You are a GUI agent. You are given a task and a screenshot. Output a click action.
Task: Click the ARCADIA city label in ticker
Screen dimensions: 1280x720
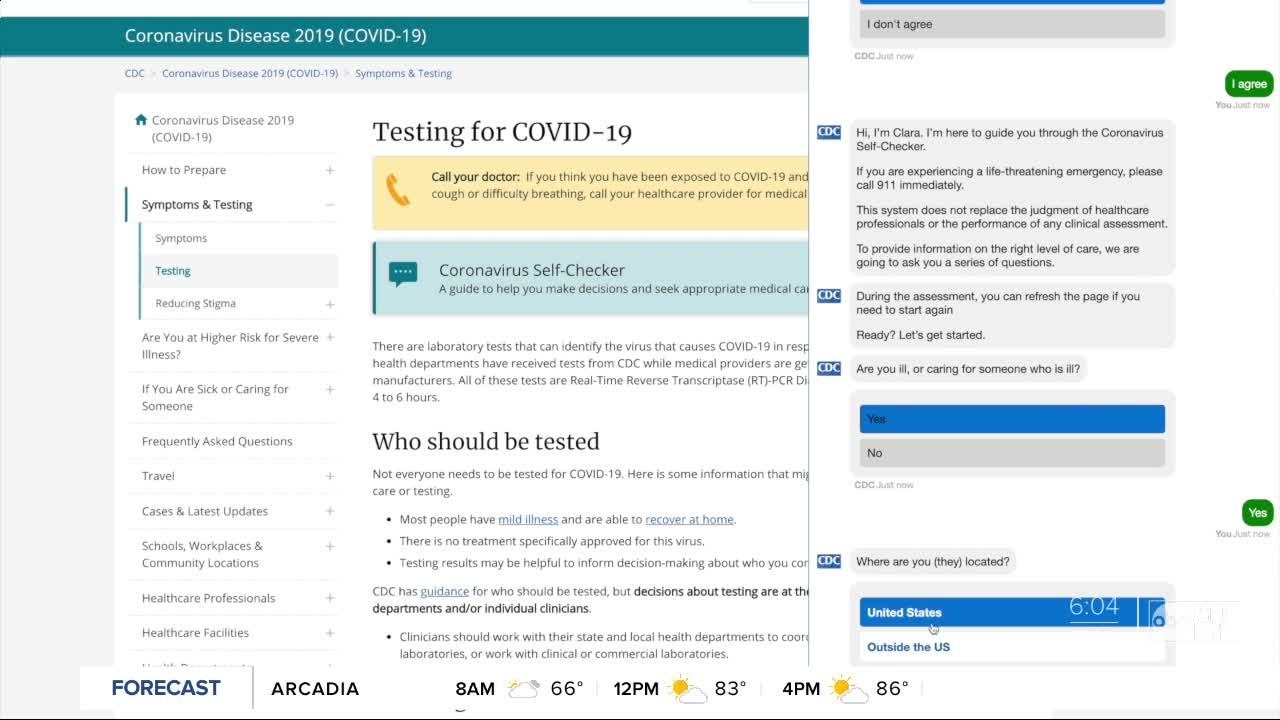(x=315, y=689)
